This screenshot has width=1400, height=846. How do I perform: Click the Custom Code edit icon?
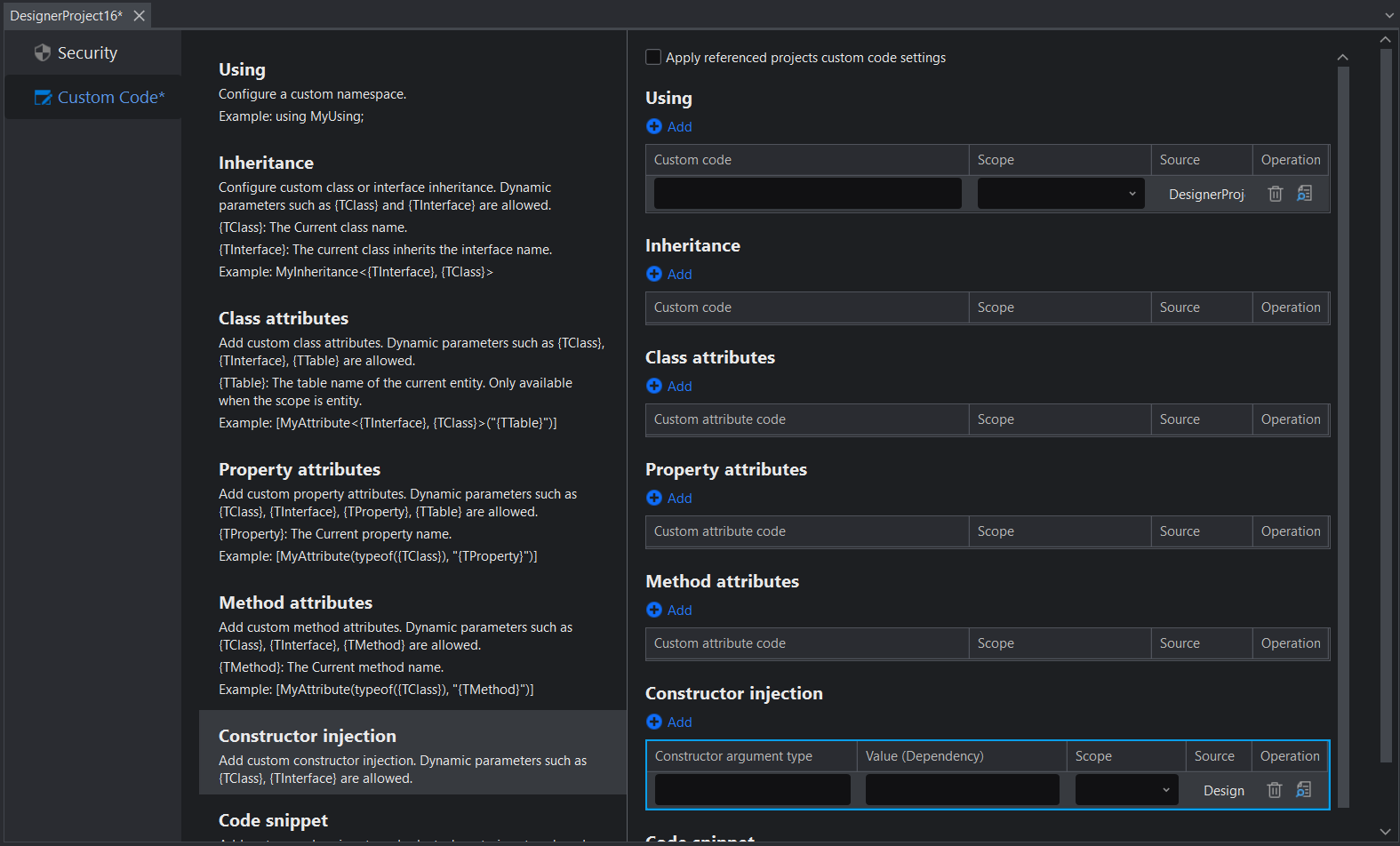coord(43,97)
